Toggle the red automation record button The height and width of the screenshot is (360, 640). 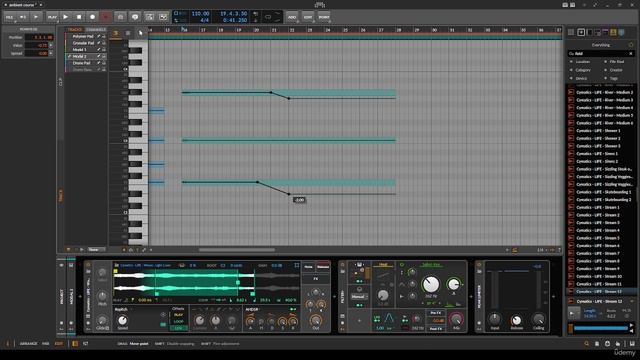[x=106, y=17]
